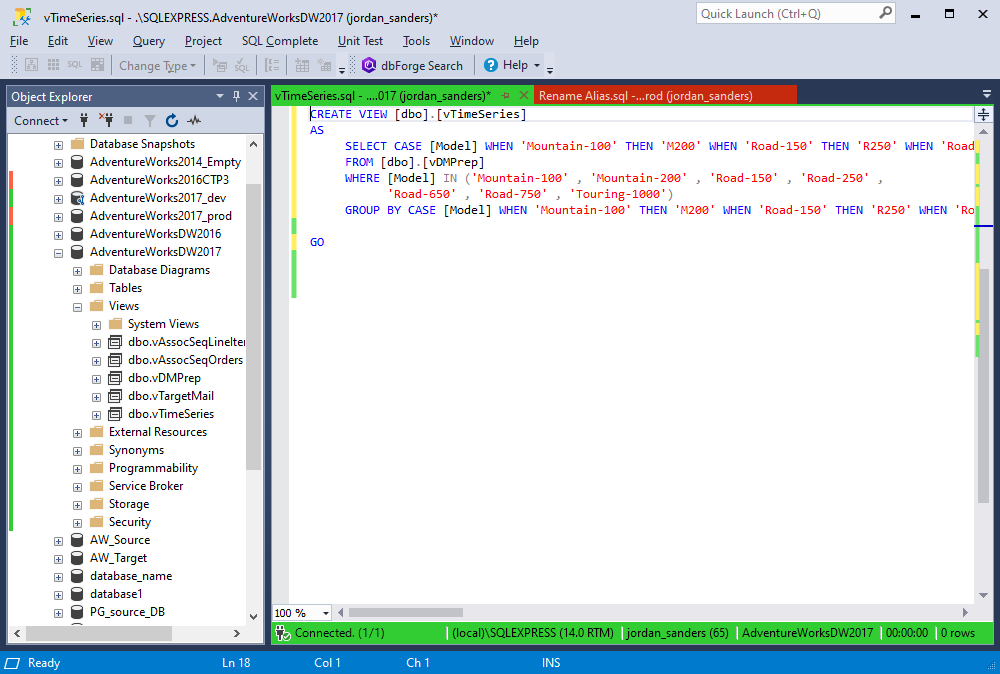Open the Query menu

click(149, 41)
